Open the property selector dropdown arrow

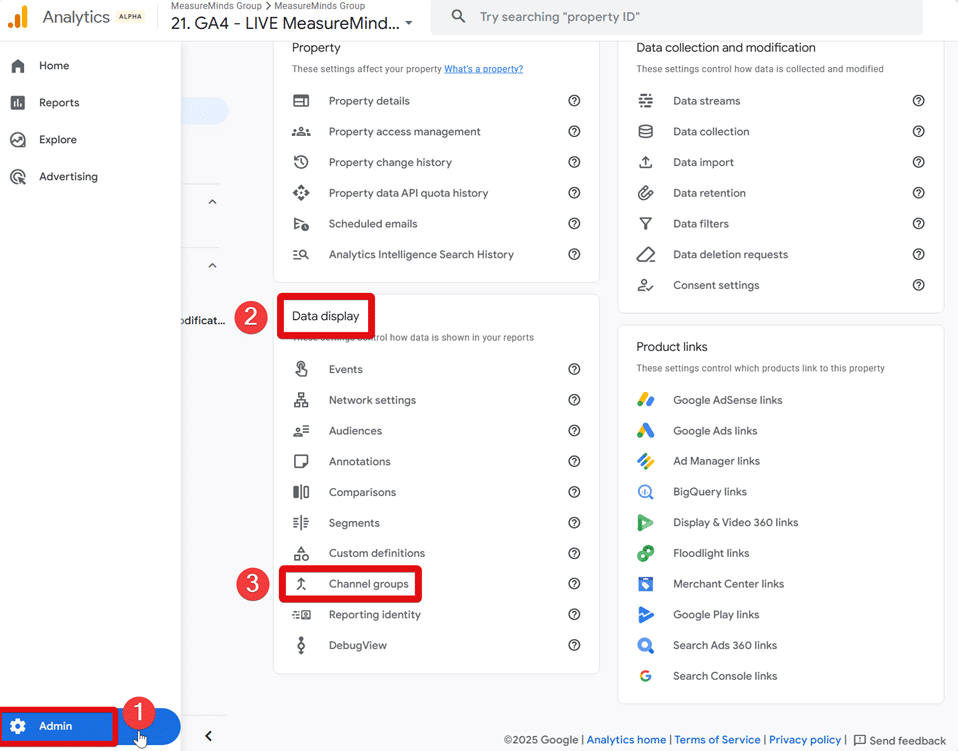(x=409, y=23)
